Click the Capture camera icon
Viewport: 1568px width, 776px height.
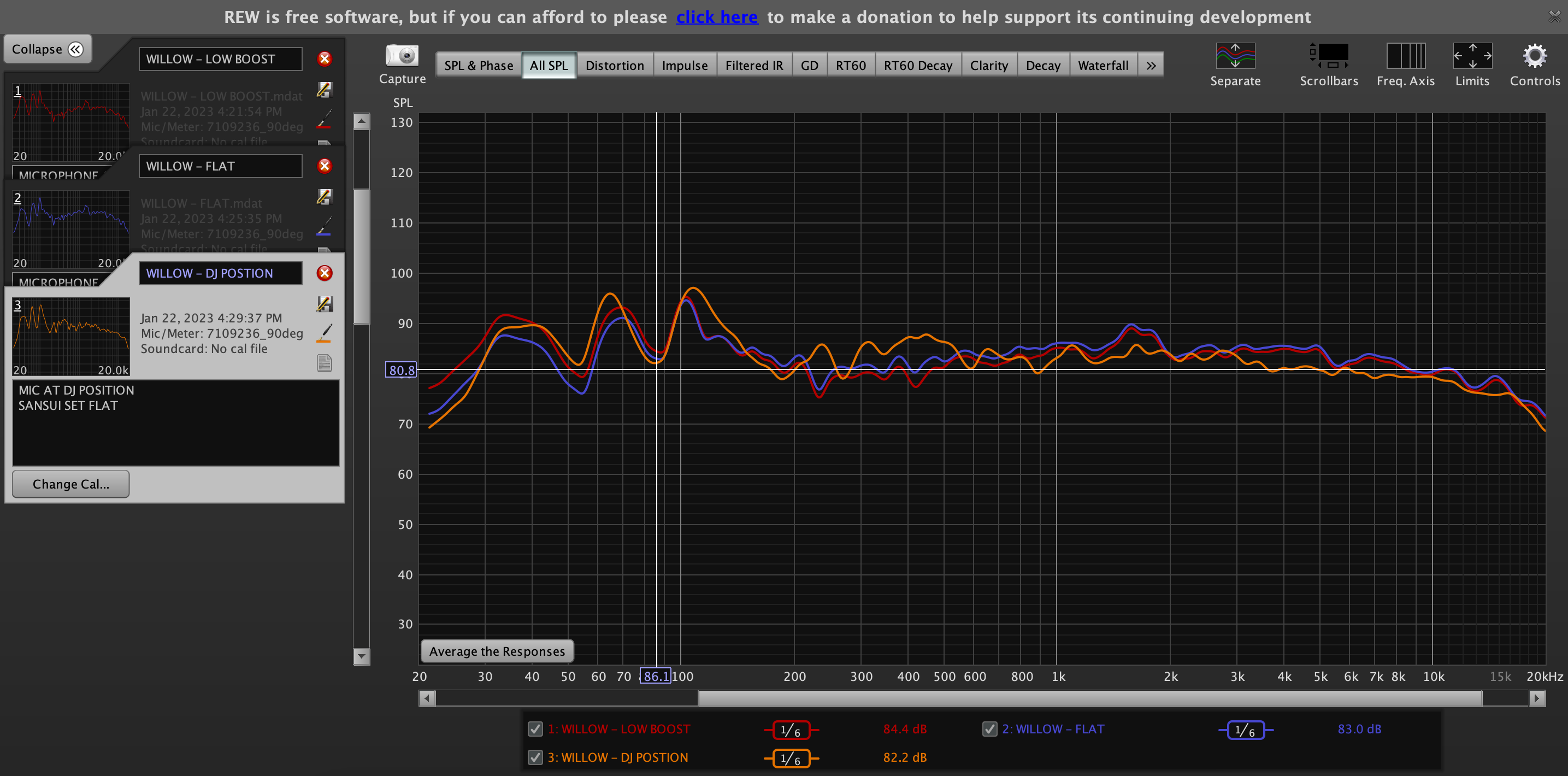pyautogui.click(x=402, y=56)
